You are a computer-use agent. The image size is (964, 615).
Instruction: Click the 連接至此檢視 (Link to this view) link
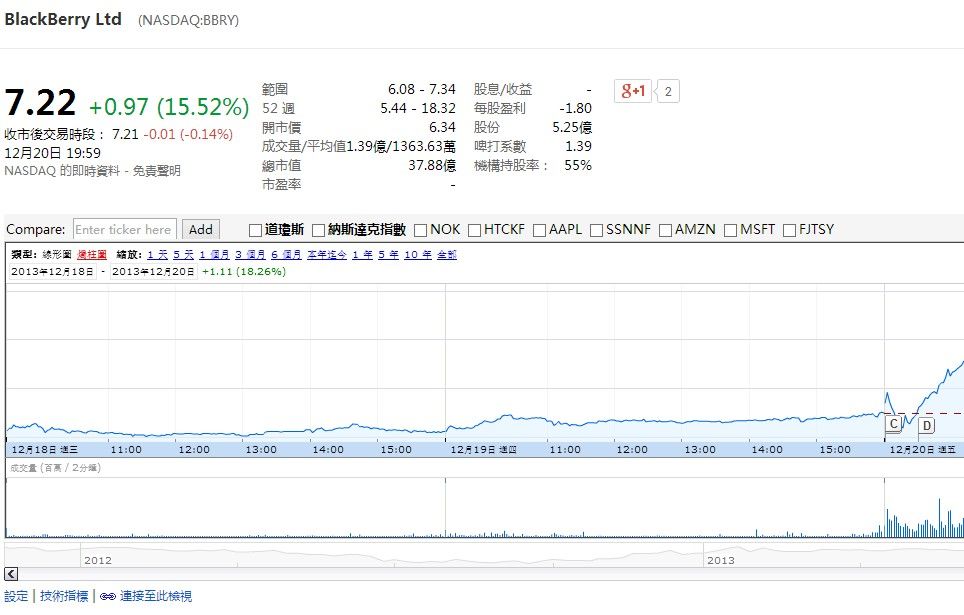pyautogui.click(x=156, y=596)
